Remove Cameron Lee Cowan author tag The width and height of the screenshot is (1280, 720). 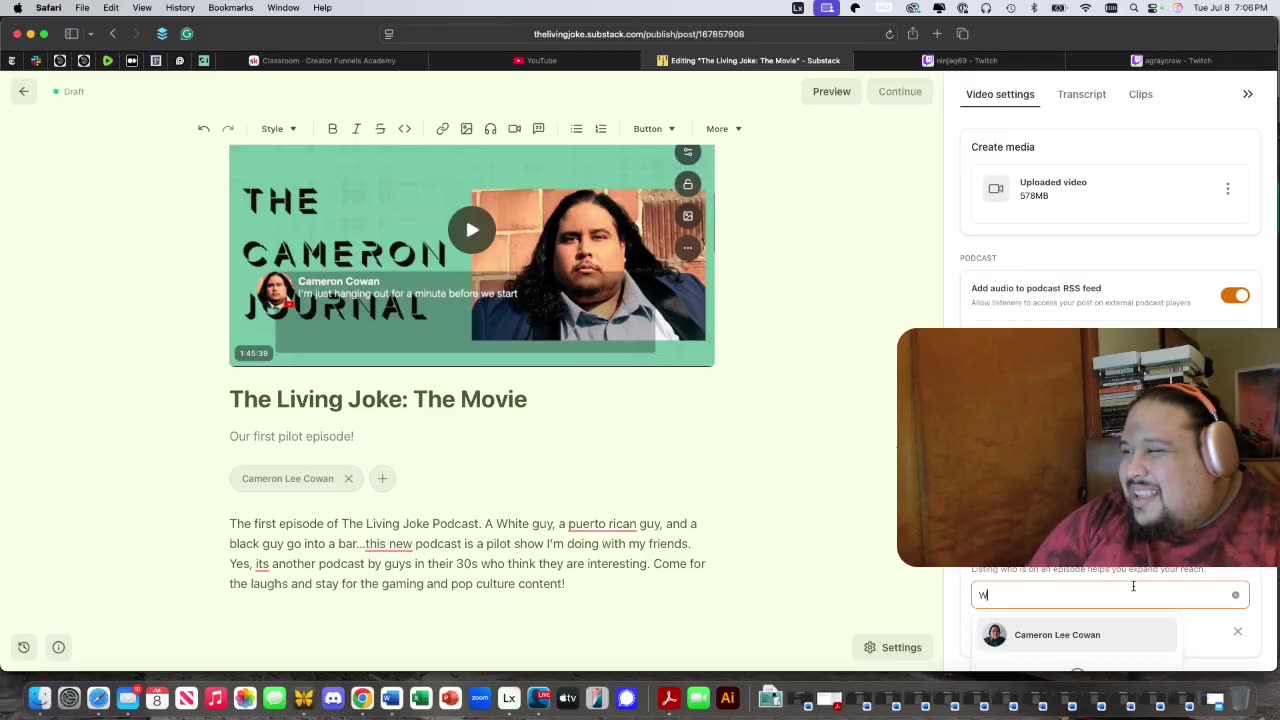348,479
